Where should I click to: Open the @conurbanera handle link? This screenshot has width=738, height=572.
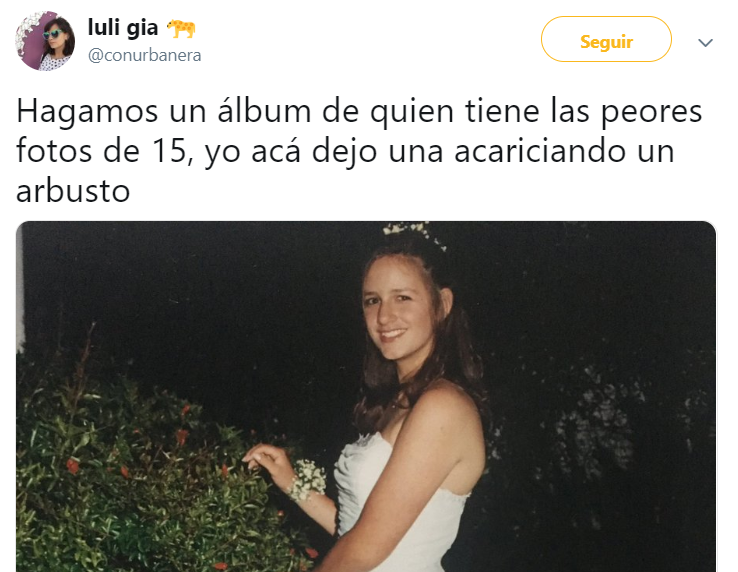(x=144, y=56)
